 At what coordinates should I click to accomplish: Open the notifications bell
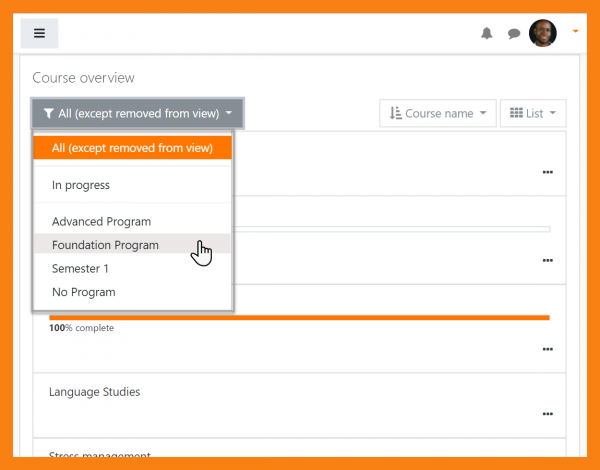[x=487, y=33]
